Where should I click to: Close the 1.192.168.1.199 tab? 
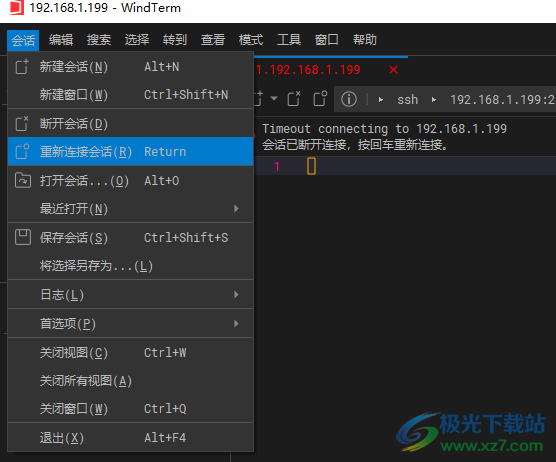[x=393, y=69]
